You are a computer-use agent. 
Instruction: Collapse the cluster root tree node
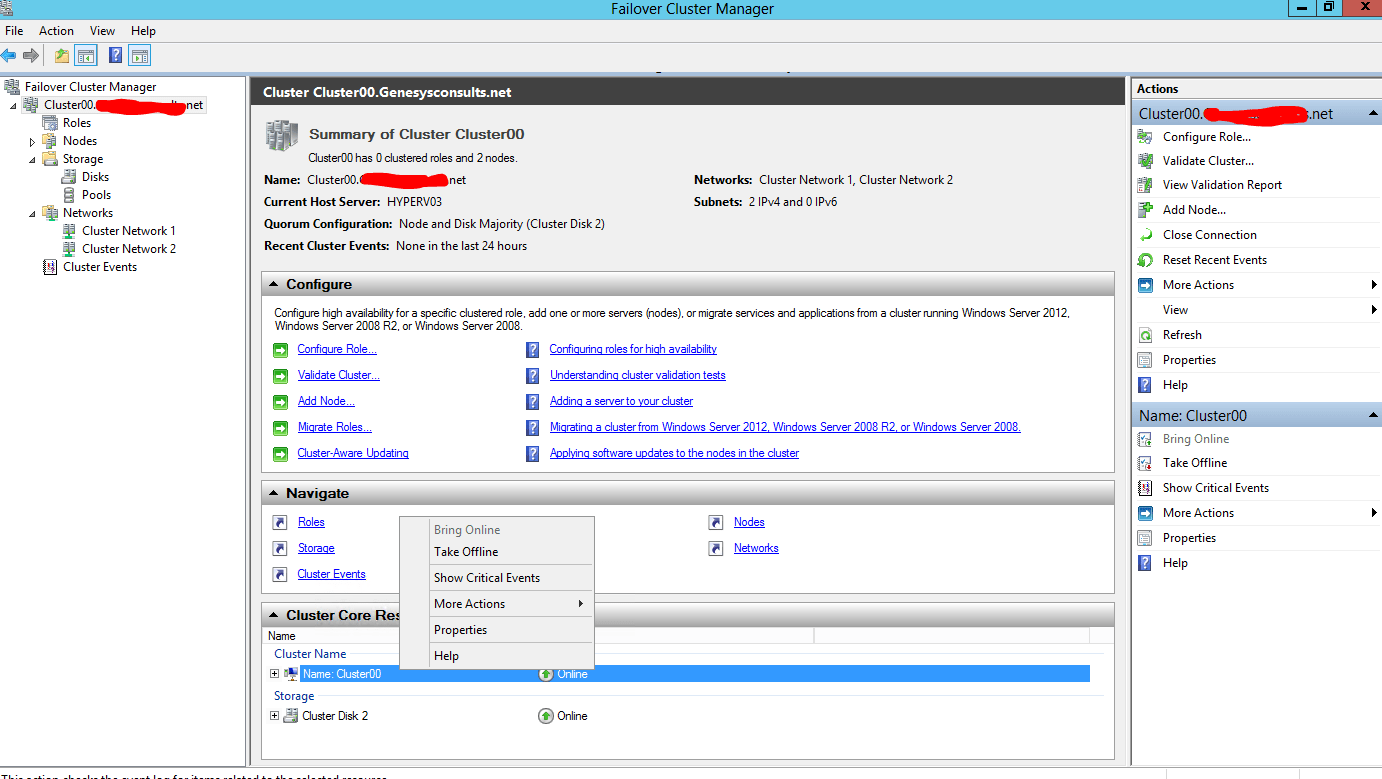pos(13,105)
